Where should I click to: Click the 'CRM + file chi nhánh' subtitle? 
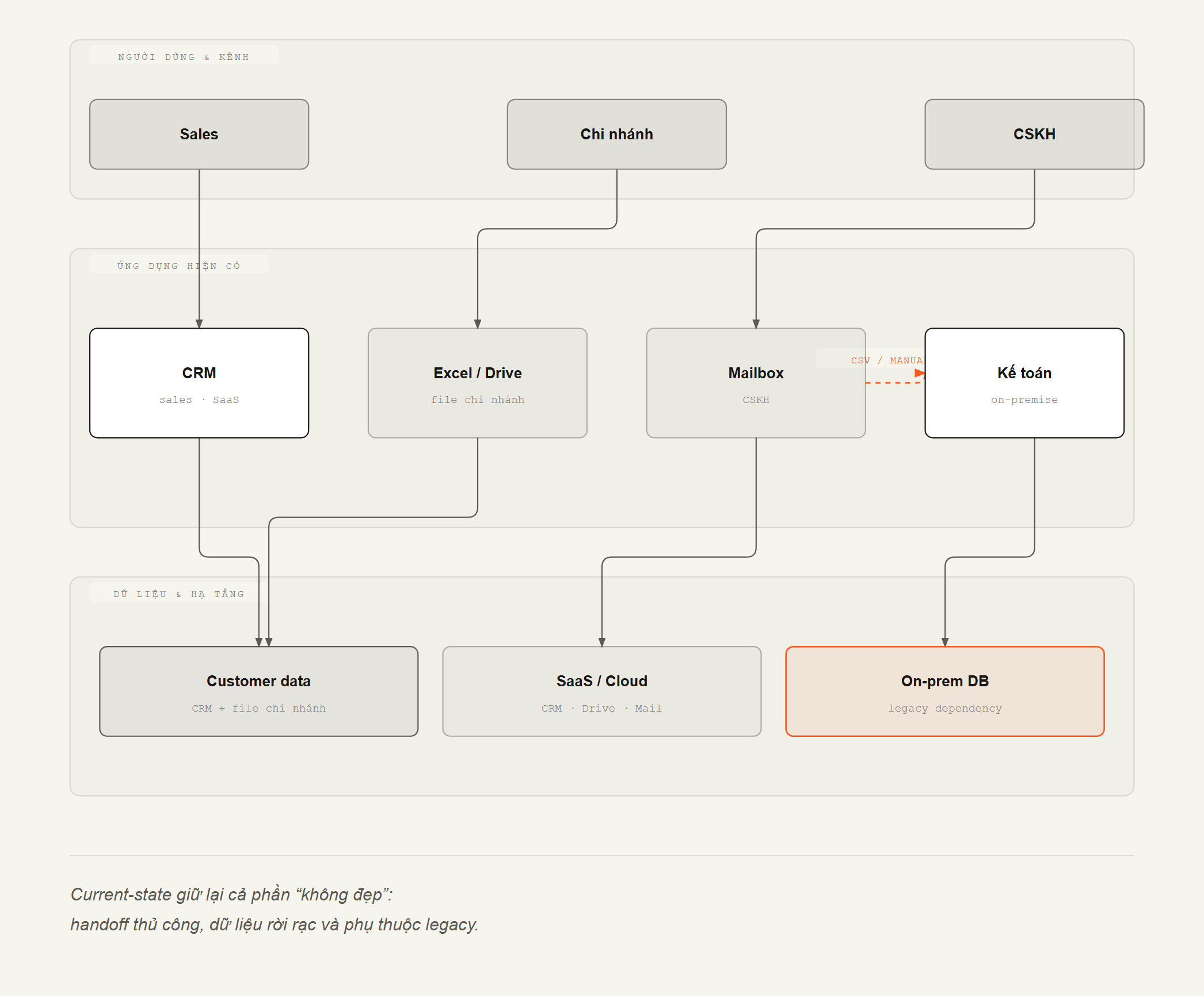259,708
